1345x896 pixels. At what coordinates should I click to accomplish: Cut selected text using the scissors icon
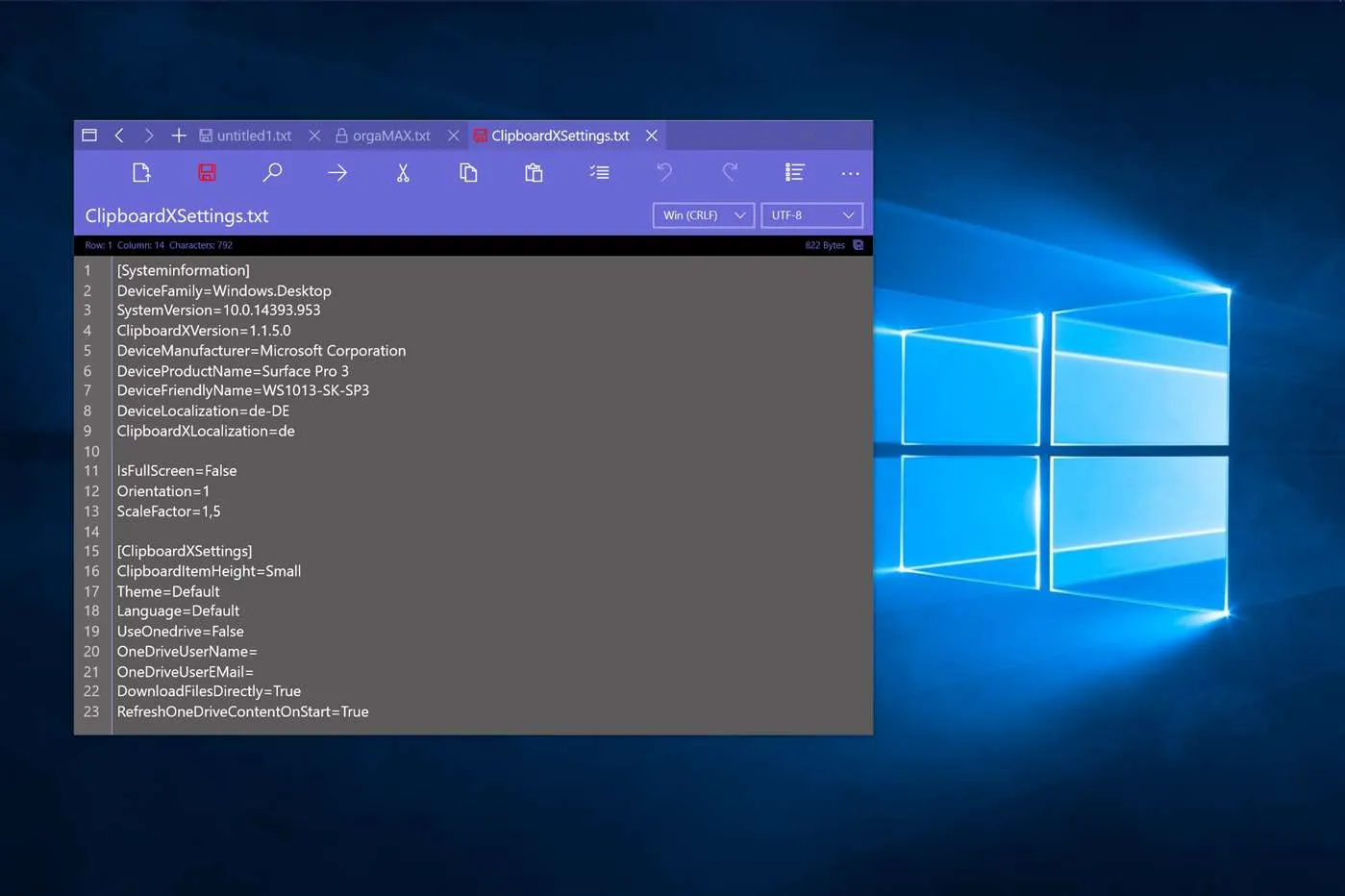[x=403, y=173]
